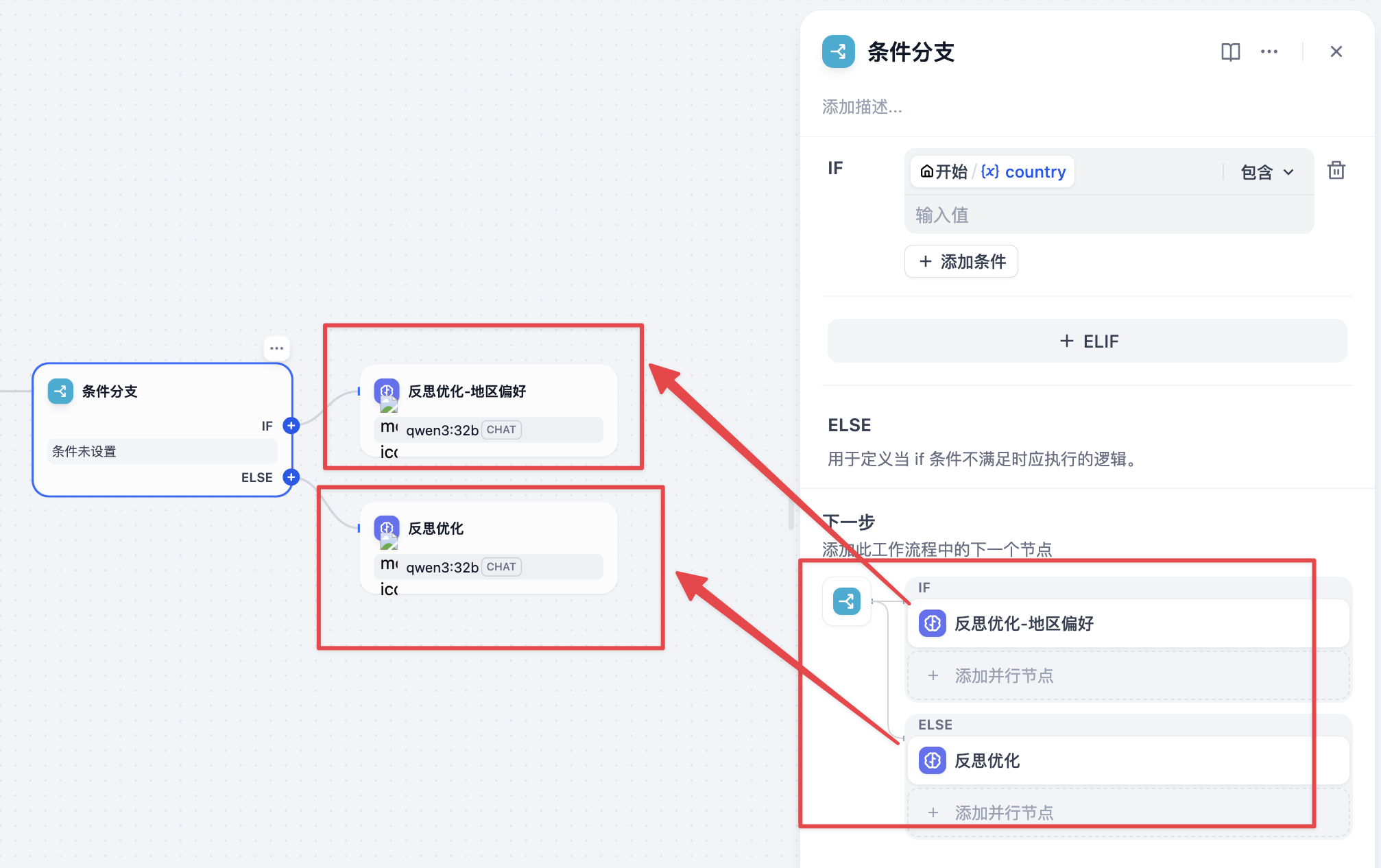Select the 条件分支 node on canvas
The width and height of the screenshot is (1381, 868).
tap(163, 430)
